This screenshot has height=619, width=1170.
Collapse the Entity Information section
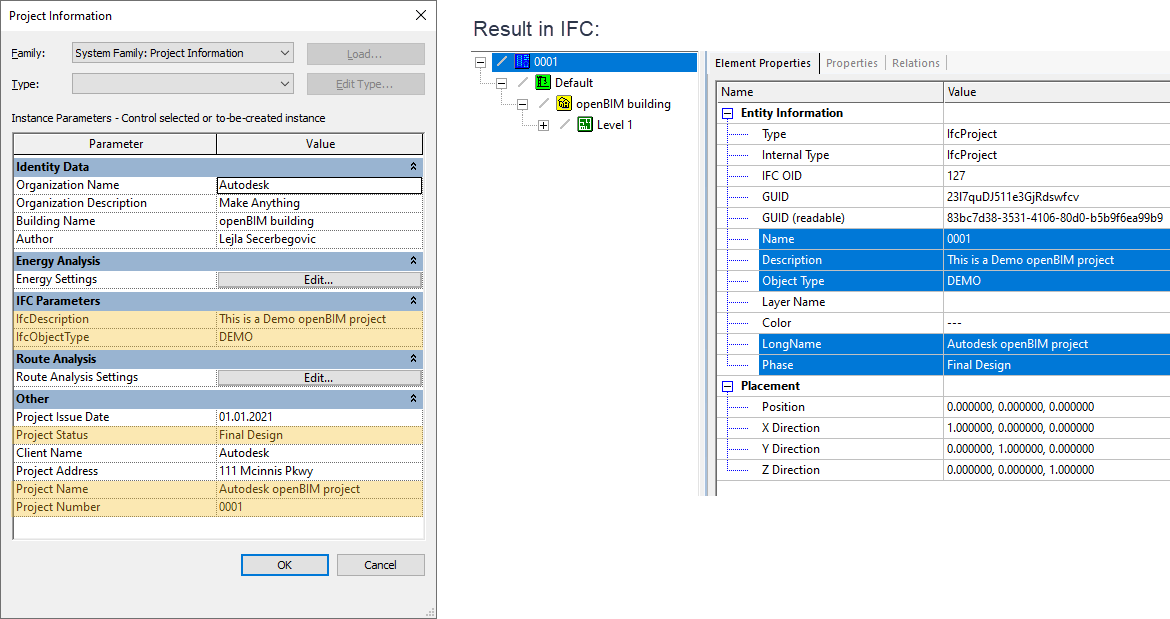pos(728,113)
